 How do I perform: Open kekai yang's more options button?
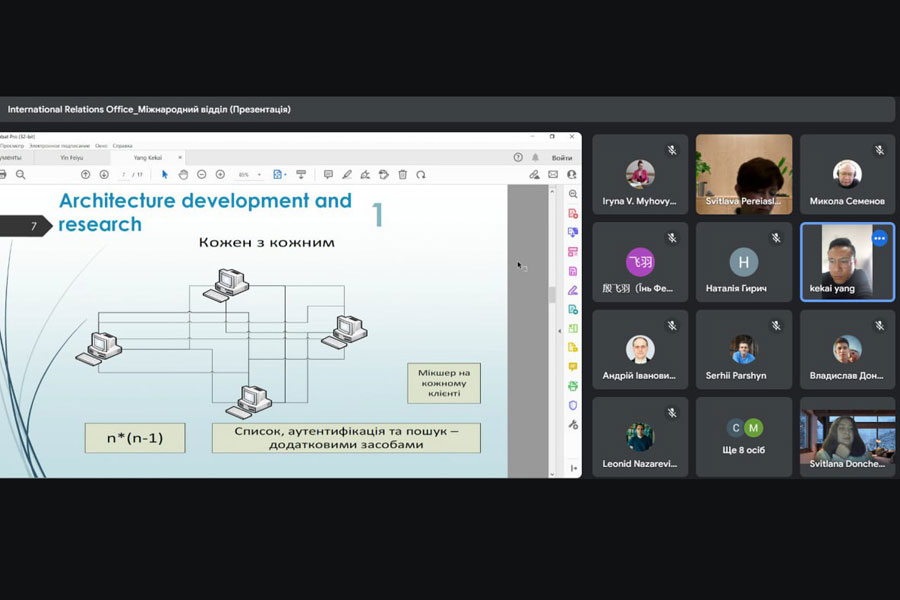(x=879, y=238)
